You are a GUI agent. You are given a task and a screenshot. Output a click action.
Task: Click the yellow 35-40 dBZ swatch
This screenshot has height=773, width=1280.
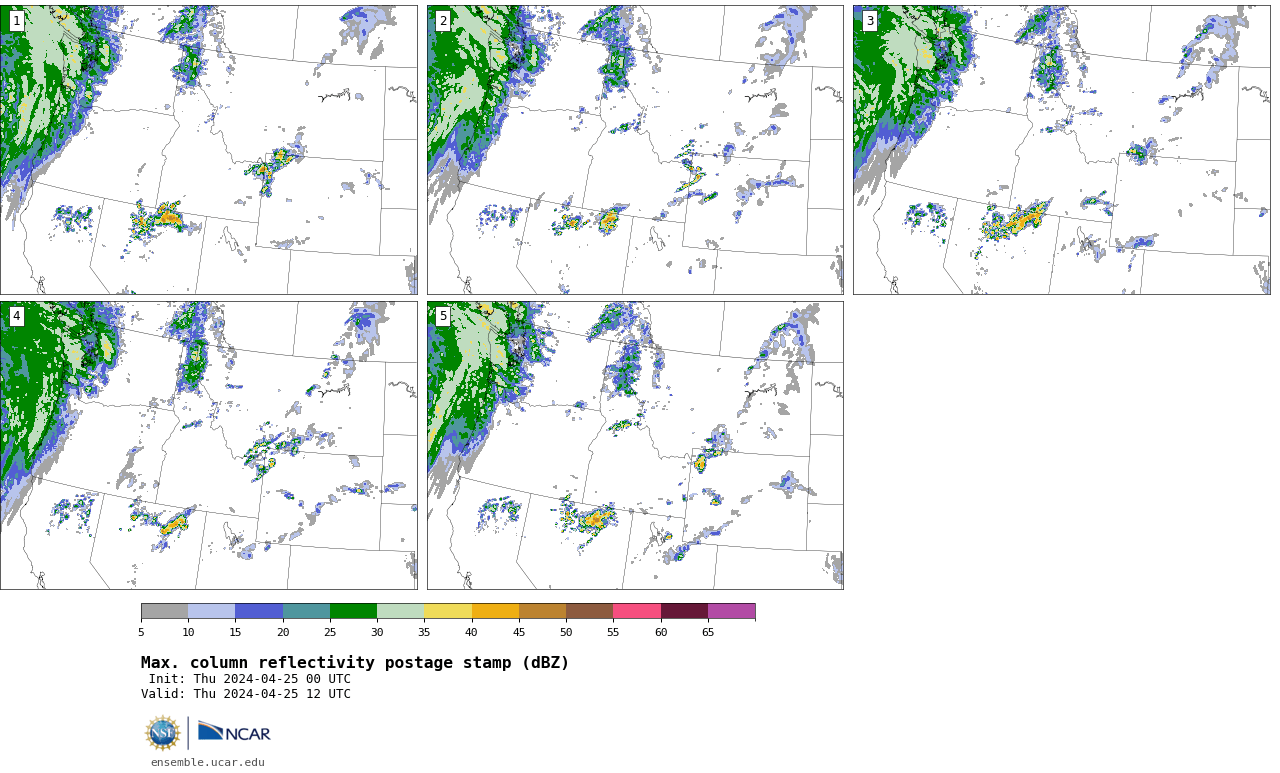[448, 611]
